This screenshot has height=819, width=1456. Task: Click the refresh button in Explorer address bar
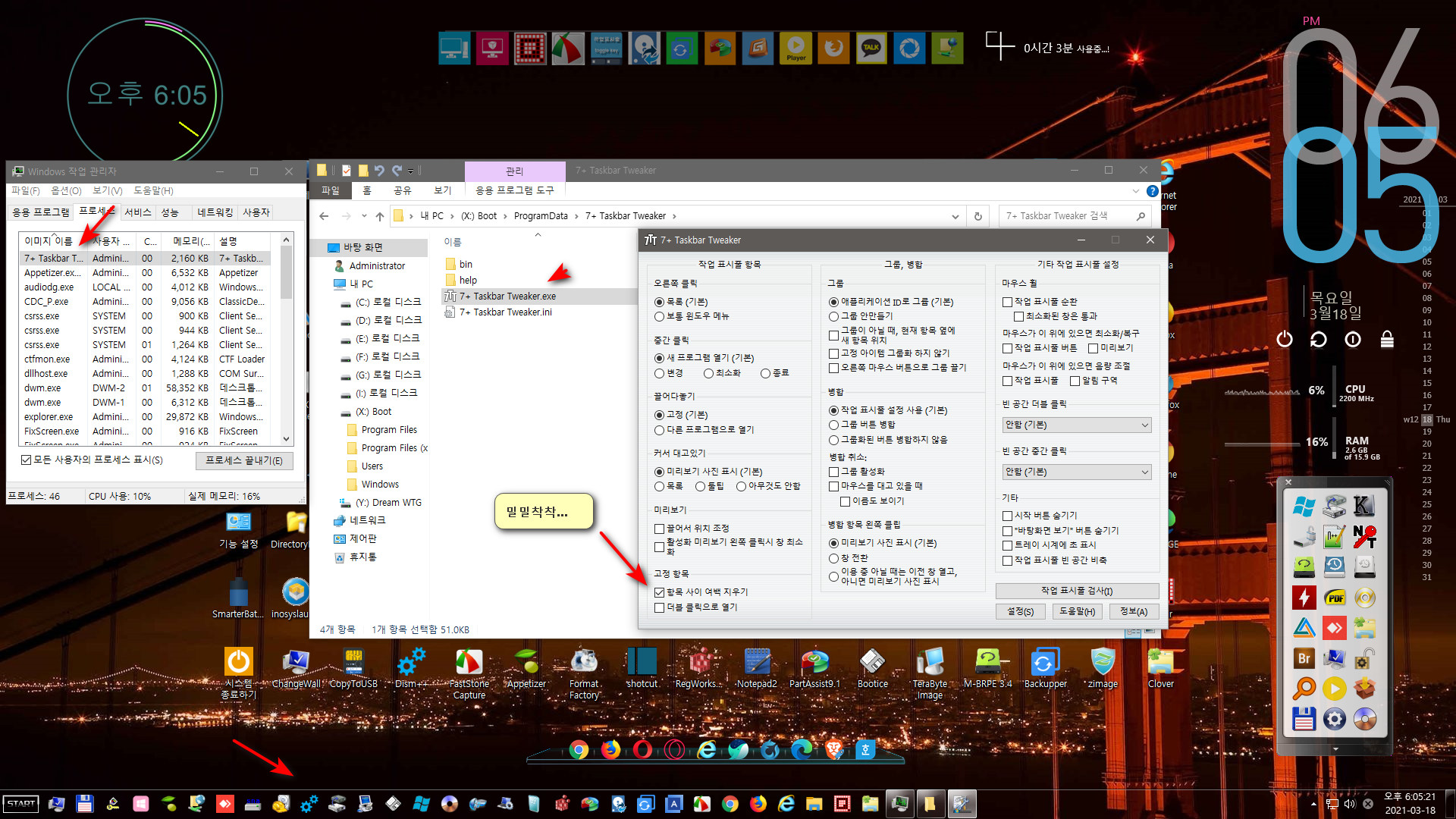coord(978,216)
